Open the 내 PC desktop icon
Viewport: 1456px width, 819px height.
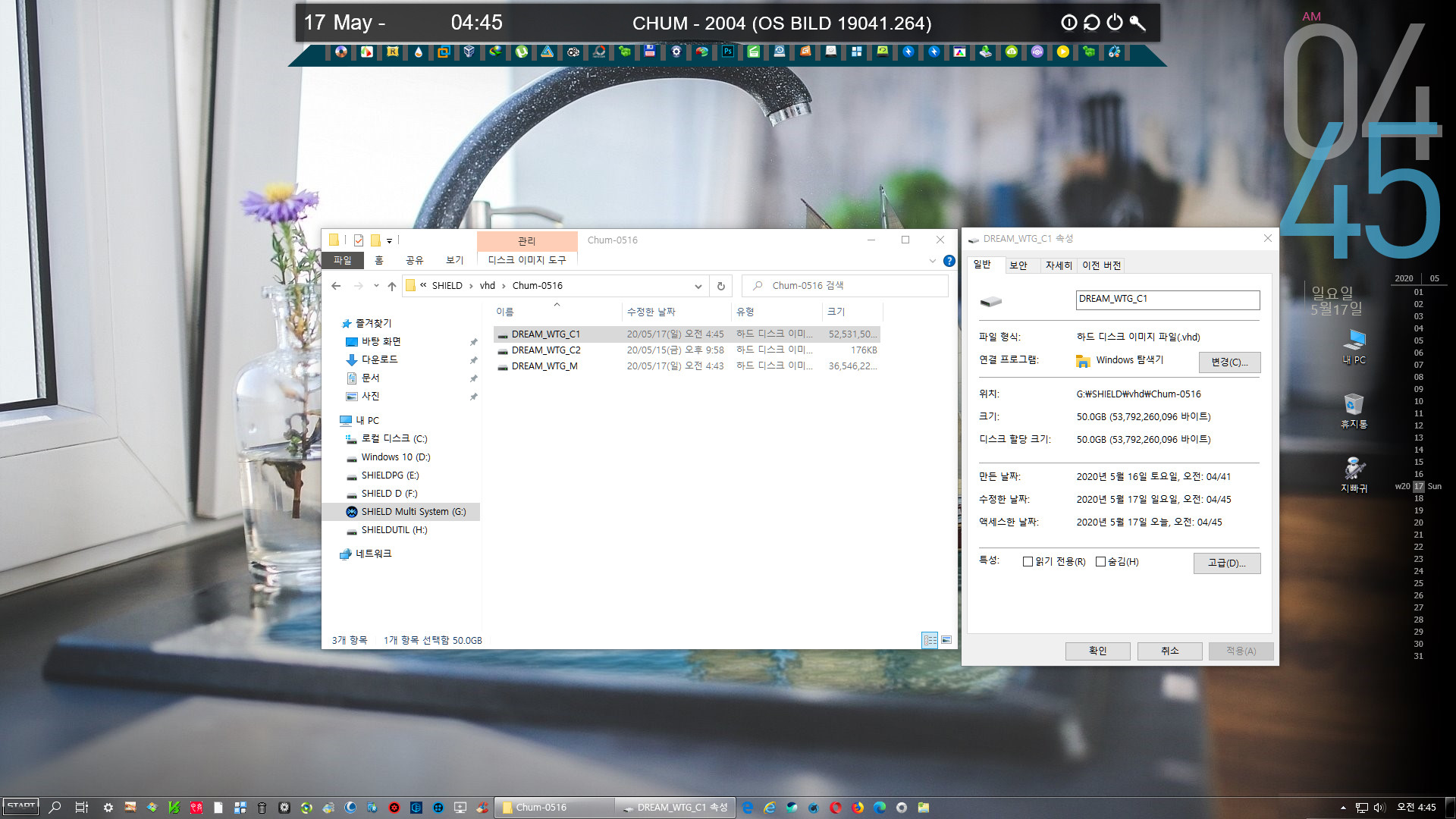[x=1354, y=347]
